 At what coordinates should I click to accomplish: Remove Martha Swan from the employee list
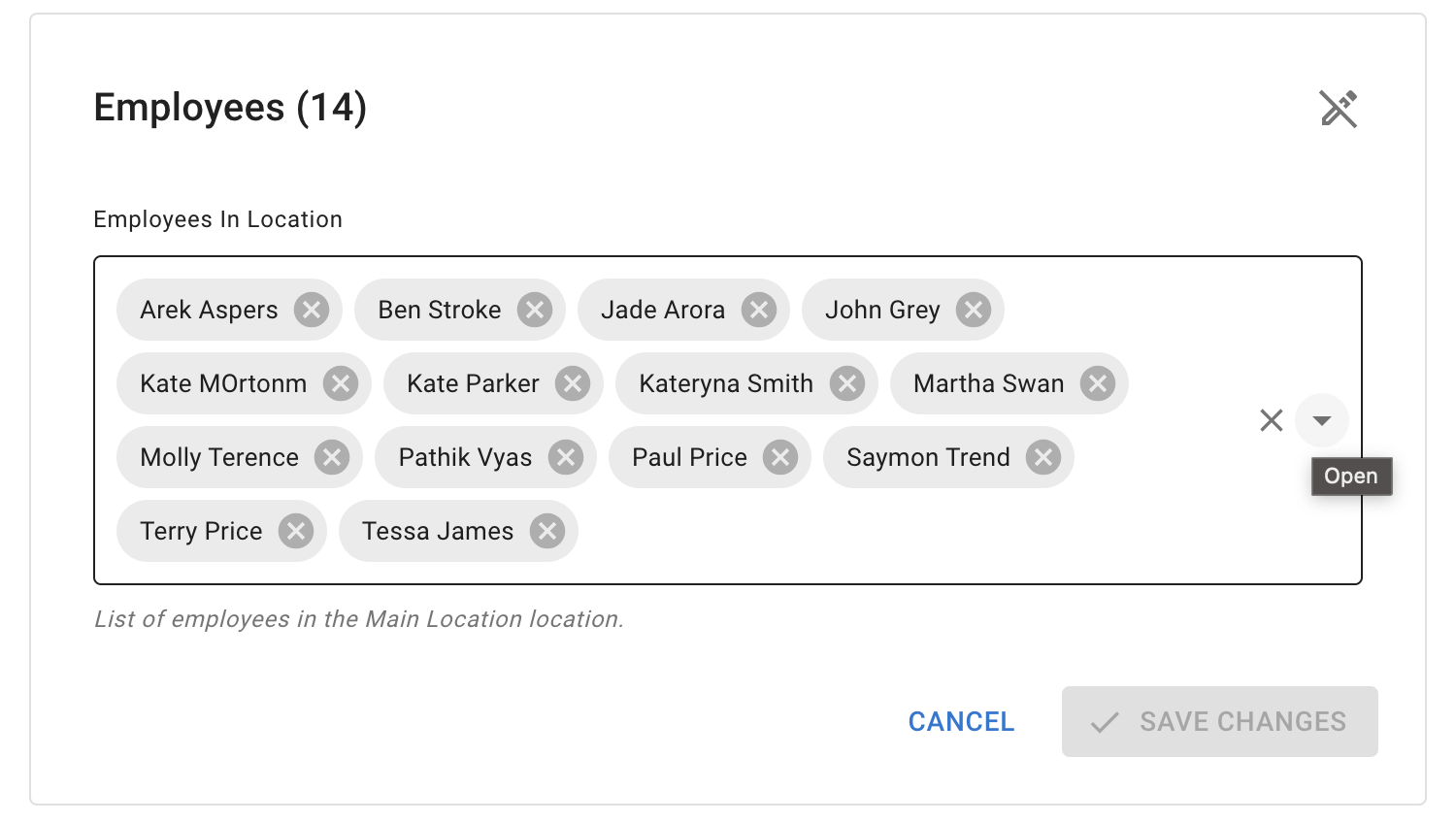click(x=1098, y=383)
